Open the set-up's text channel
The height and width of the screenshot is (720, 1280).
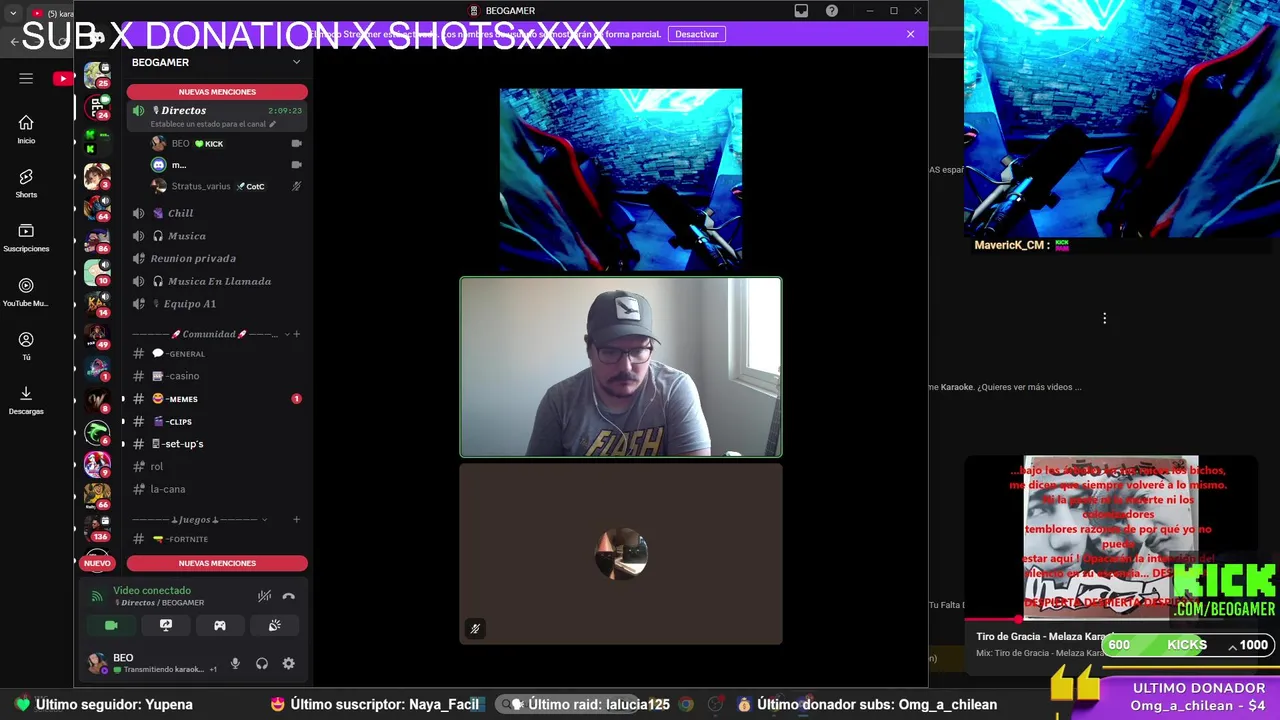click(217, 444)
